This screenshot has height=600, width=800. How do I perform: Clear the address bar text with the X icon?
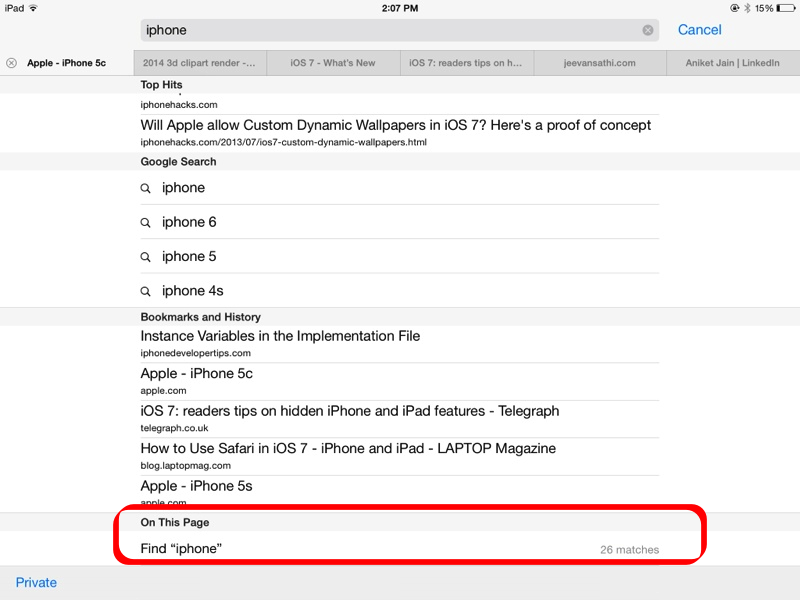tap(647, 30)
